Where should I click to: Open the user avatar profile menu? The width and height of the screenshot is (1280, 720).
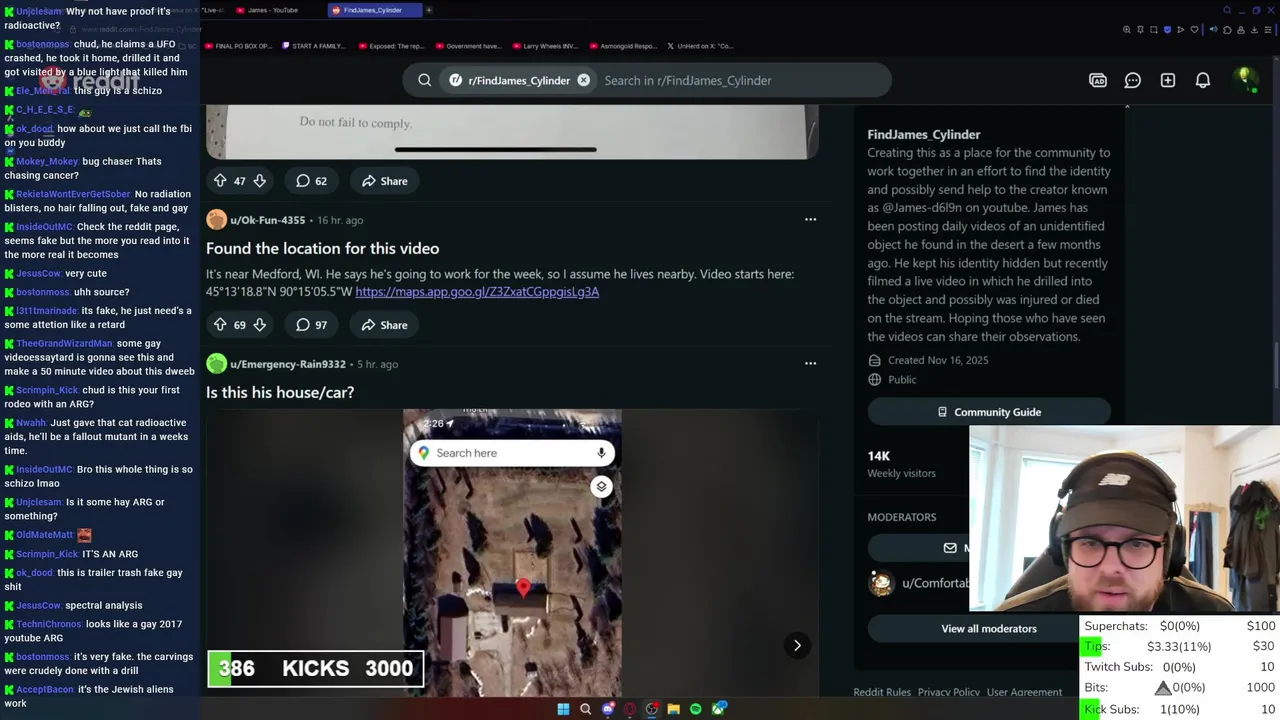[1244, 79]
